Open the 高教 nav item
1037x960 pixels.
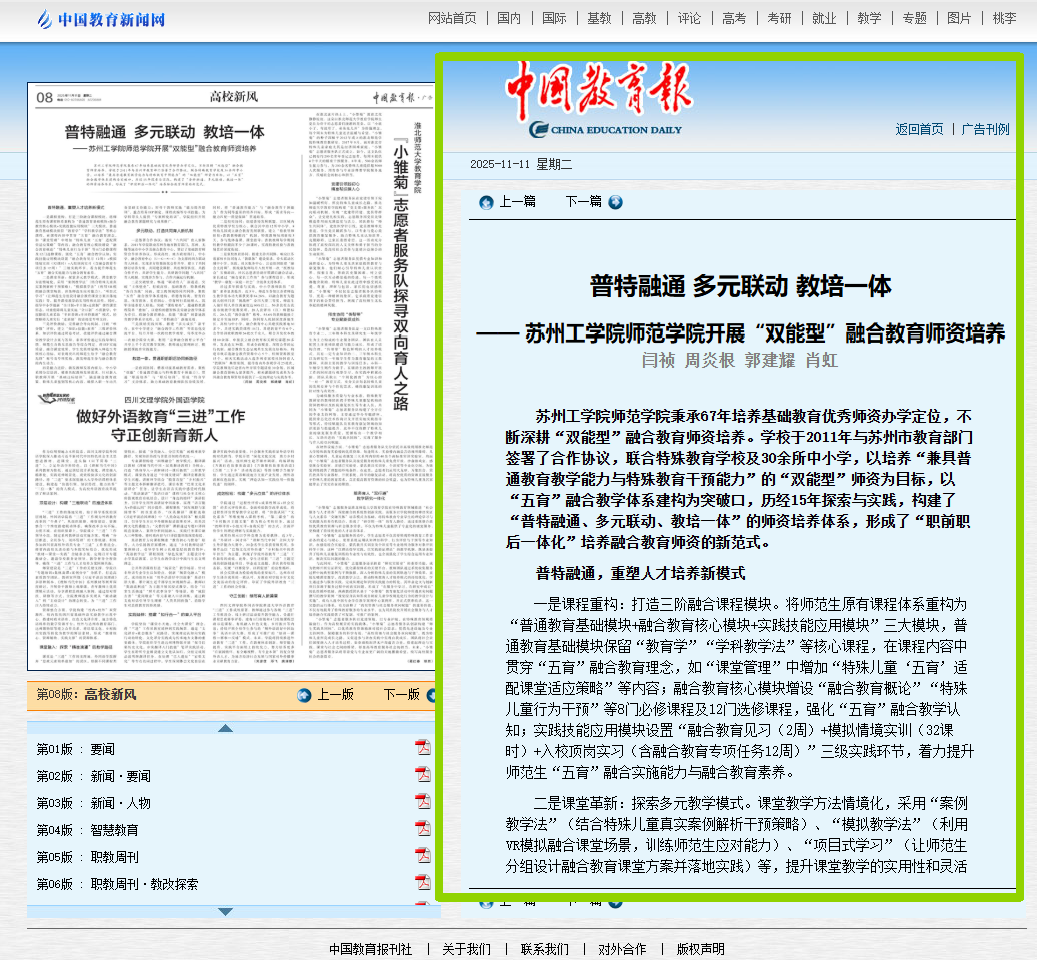pos(644,19)
